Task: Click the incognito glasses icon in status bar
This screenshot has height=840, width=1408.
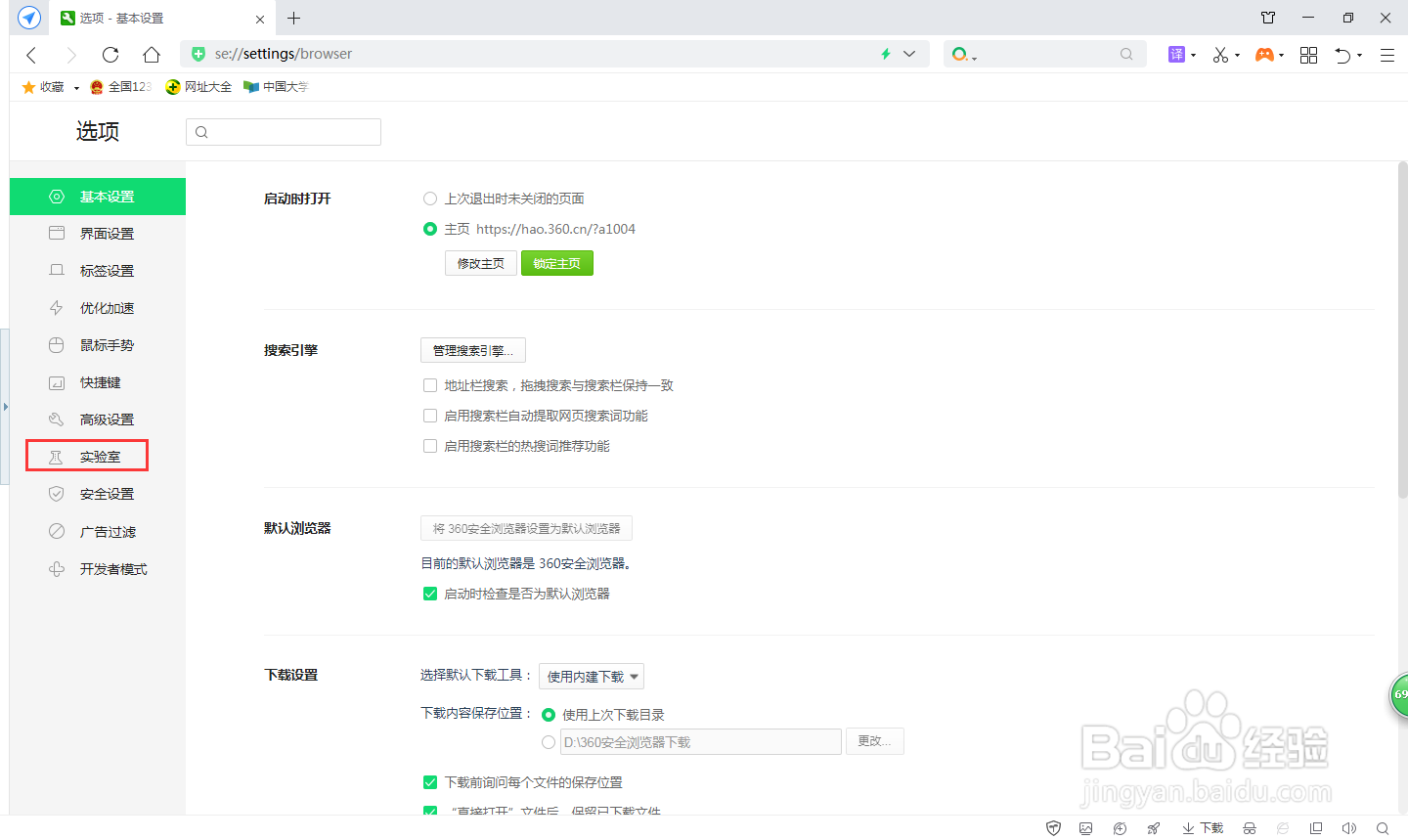Action: pos(1250,828)
